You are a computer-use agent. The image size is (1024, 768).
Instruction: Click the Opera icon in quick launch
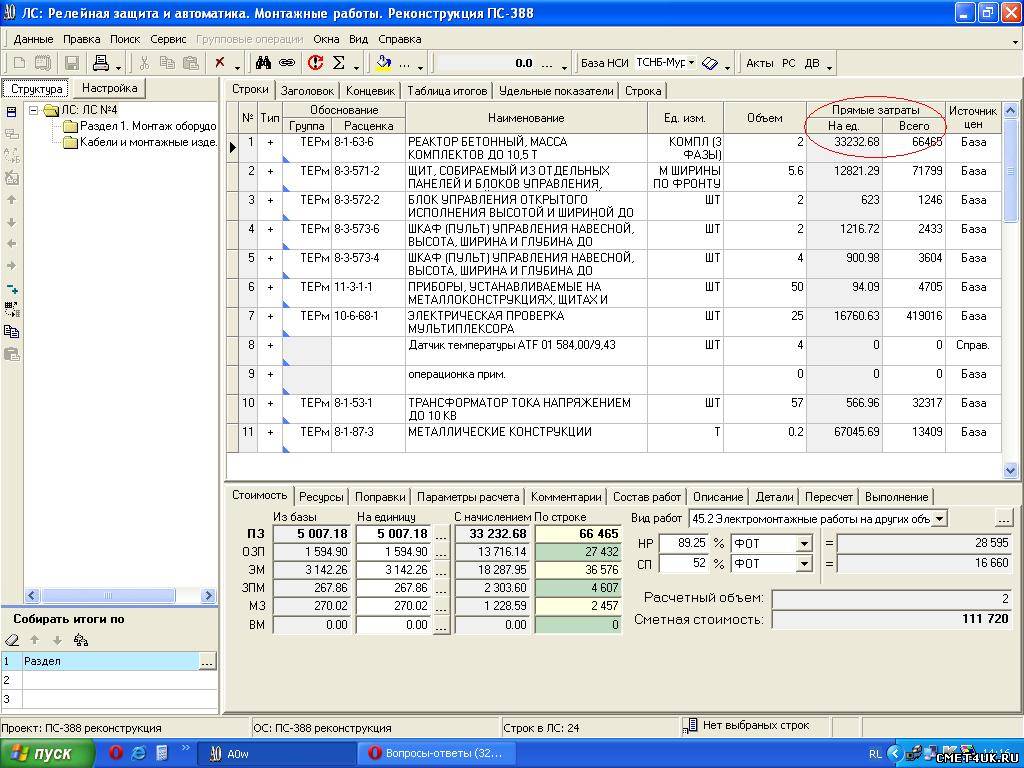coord(116,753)
